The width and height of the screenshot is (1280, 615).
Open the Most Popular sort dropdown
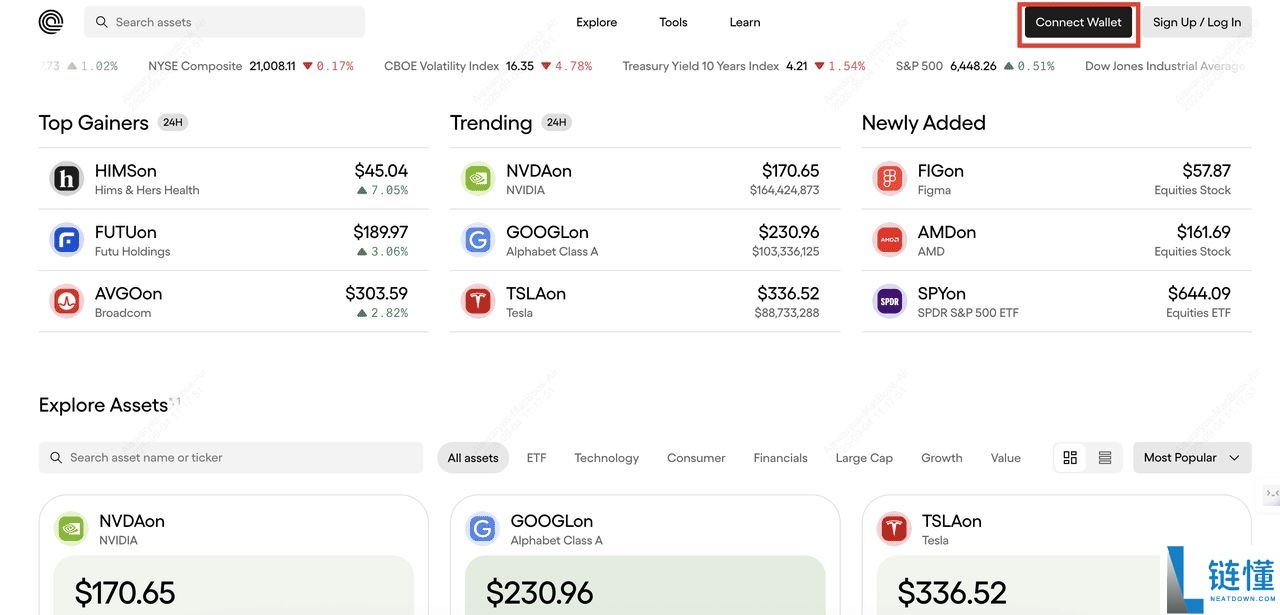pyautogui.click(x=1191, y=457)
